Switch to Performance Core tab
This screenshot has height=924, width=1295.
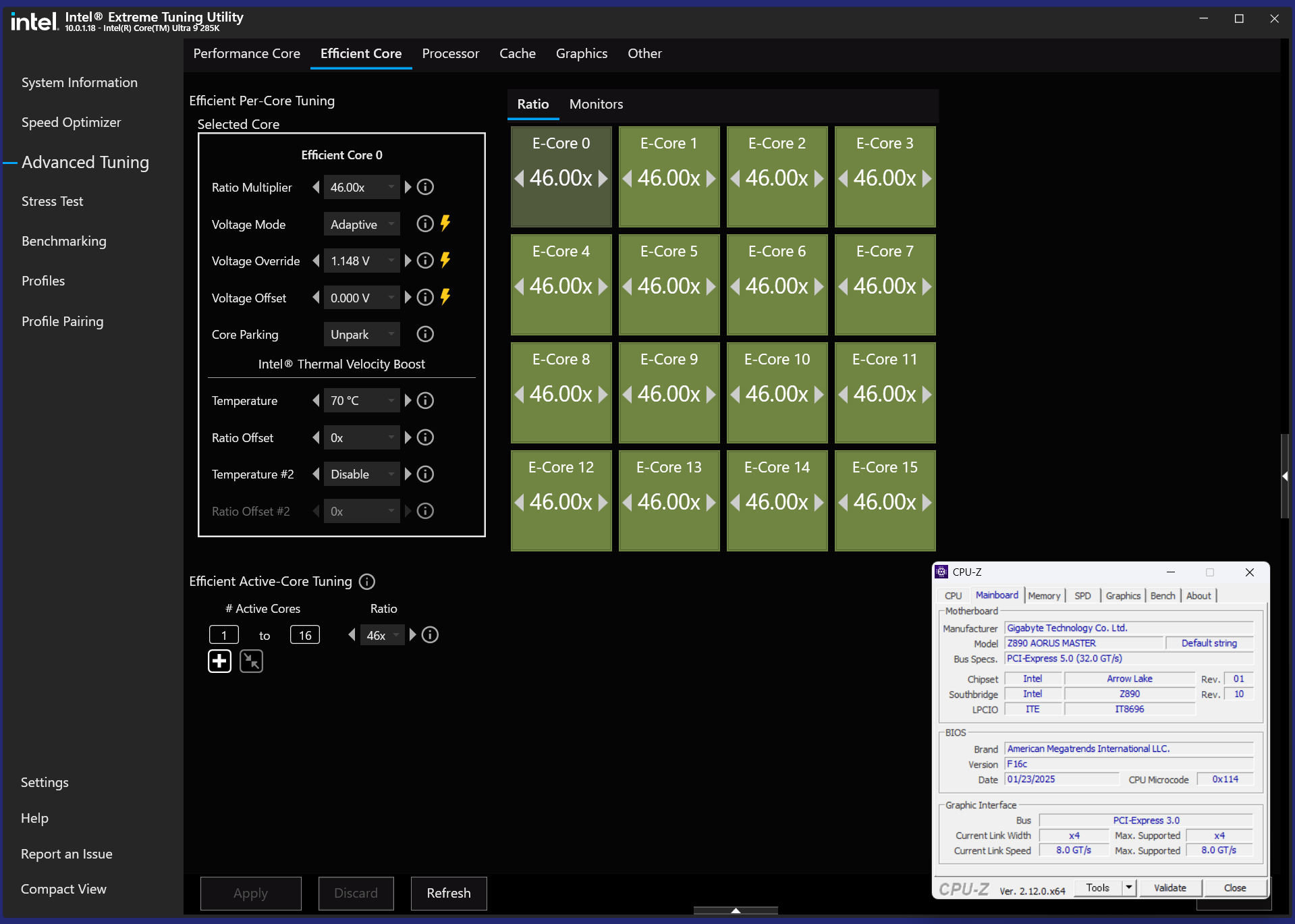(x=246, y=53)
